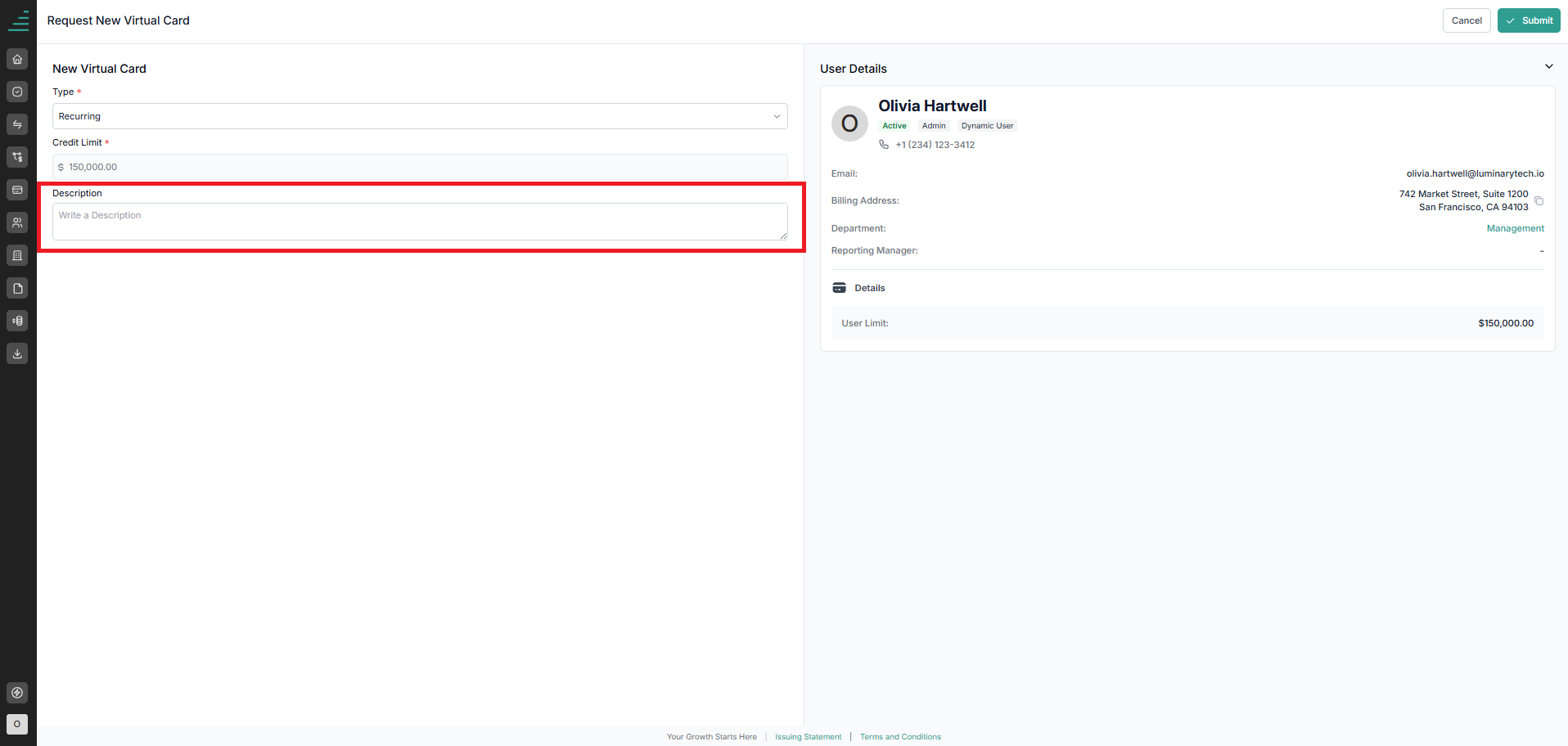Viewport: 1568px width, 746px height.
Task: Open the Management department link
Action: pyautogui.click(x=1515, y=228)
